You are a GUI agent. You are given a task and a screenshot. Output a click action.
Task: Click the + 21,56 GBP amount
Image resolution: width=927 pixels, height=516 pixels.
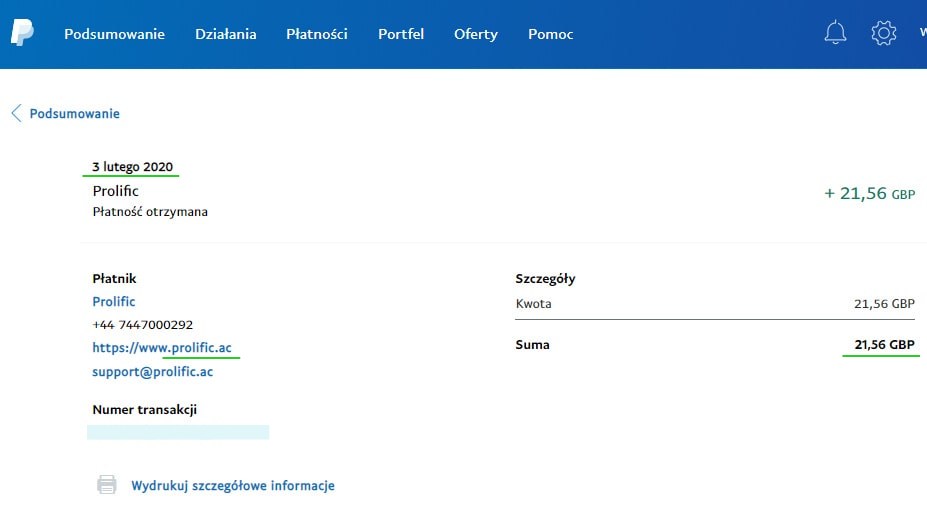coord(870,193)
